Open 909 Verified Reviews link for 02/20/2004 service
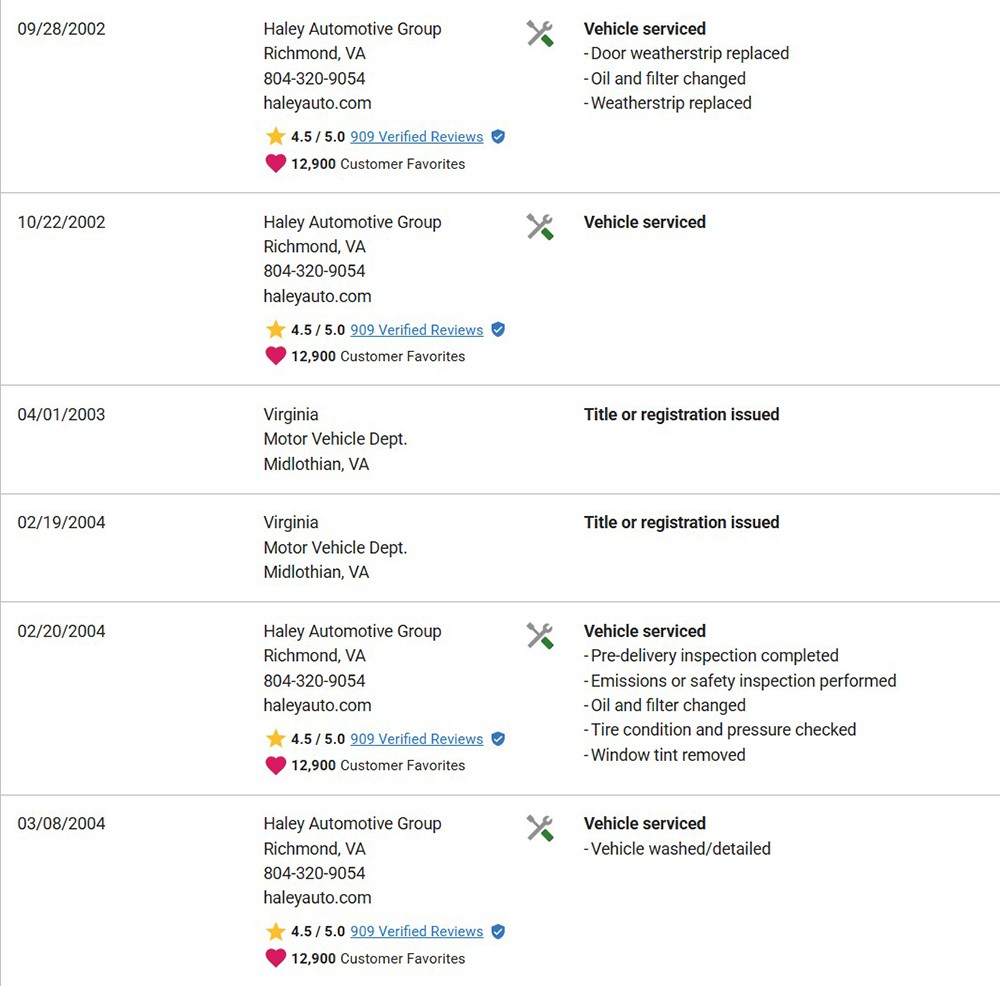Image resolution: width=1000 pixels, height=986 pixels. pyautogui.click(x=416, y=739)
